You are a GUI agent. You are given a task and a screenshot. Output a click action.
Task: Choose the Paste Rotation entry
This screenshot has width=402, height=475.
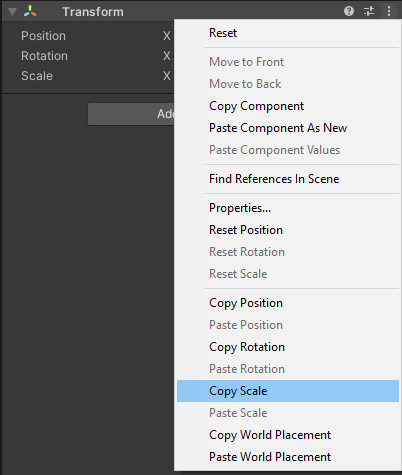point(288,369)
